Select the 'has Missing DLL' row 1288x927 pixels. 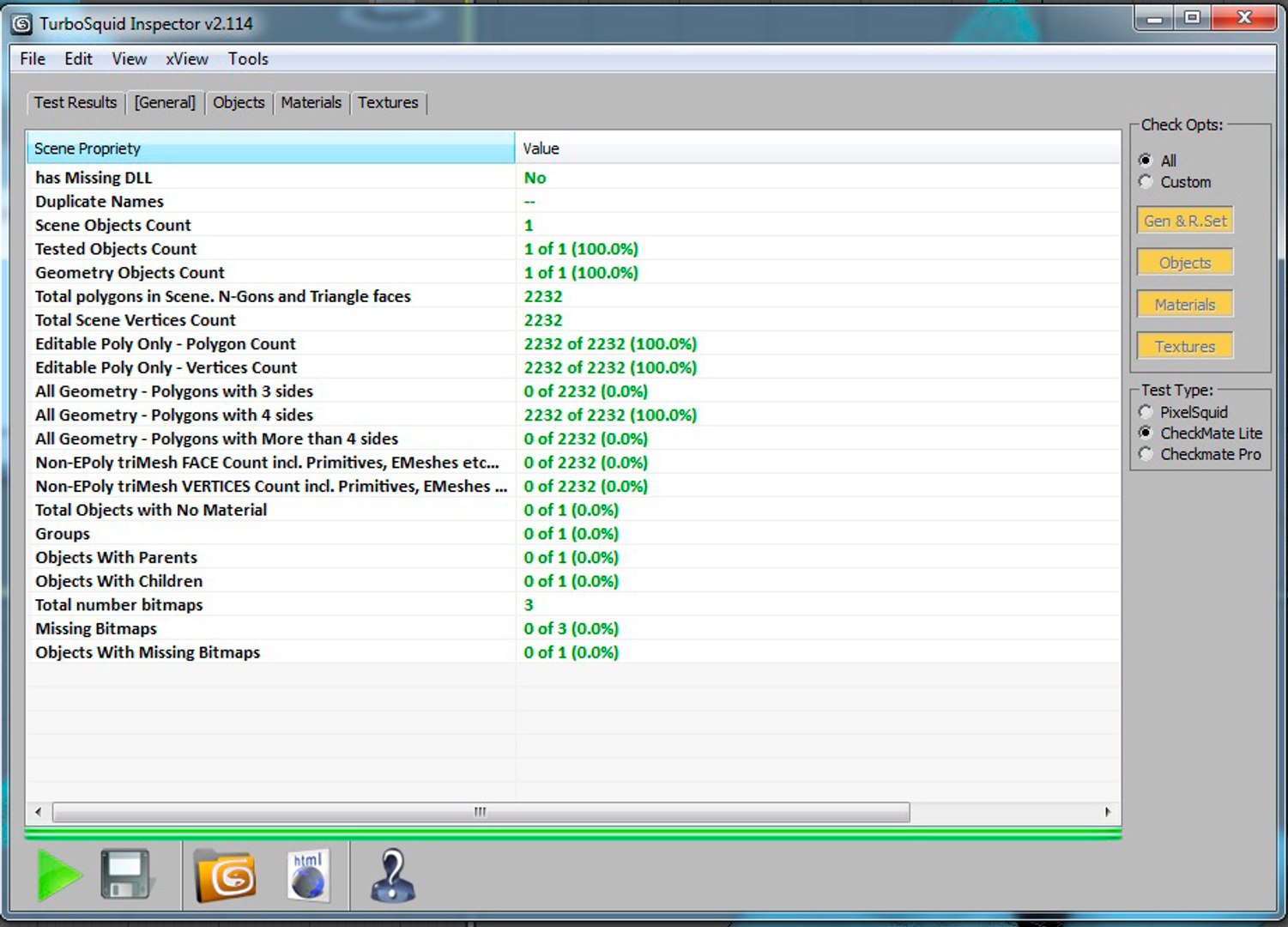click(x=573, y=178)
